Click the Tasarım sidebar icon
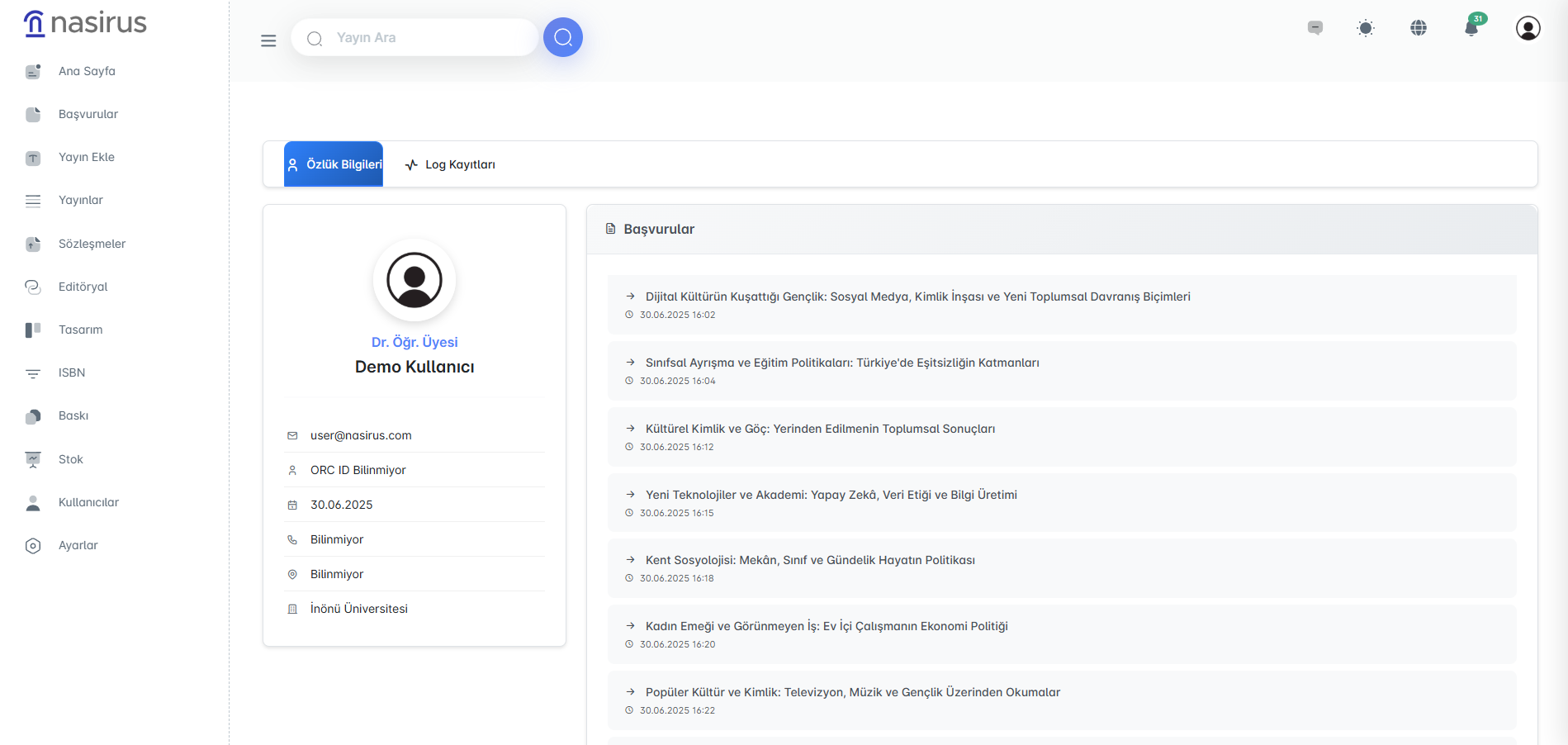This screenshot has width=1568, height=745. pyautogui.click(x=33, y=330)
